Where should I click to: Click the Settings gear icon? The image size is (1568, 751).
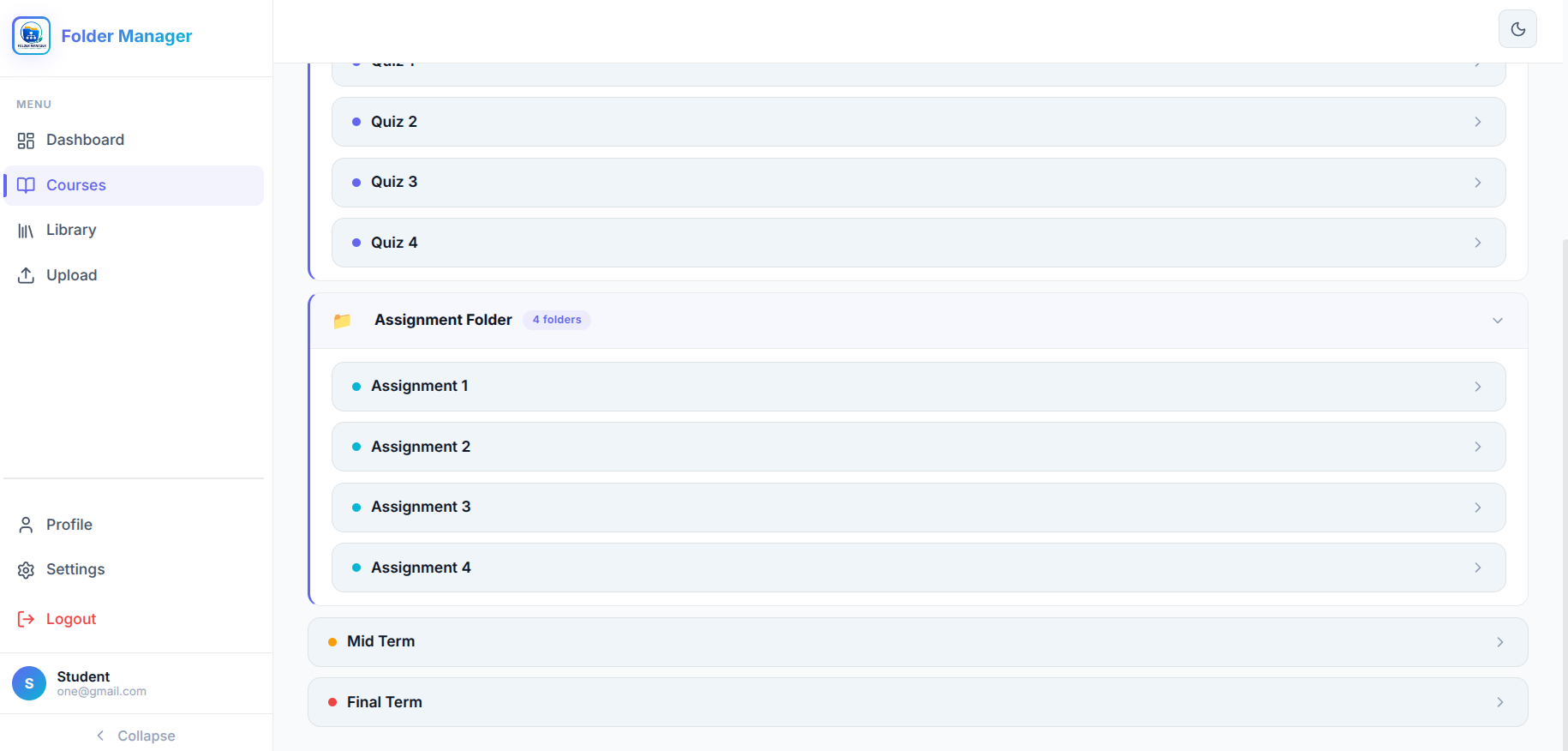pyautogui.click(x=26, y=570)
